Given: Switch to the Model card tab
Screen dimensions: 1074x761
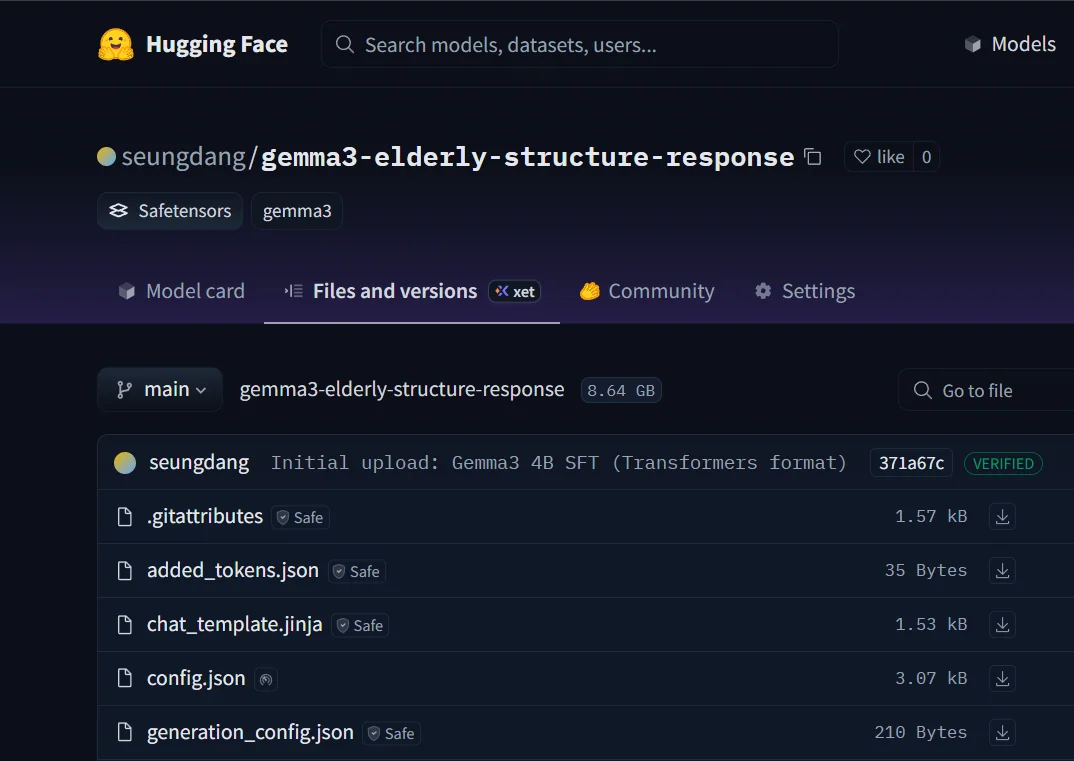Looking at the screenshot, I should tap(182, 291).
